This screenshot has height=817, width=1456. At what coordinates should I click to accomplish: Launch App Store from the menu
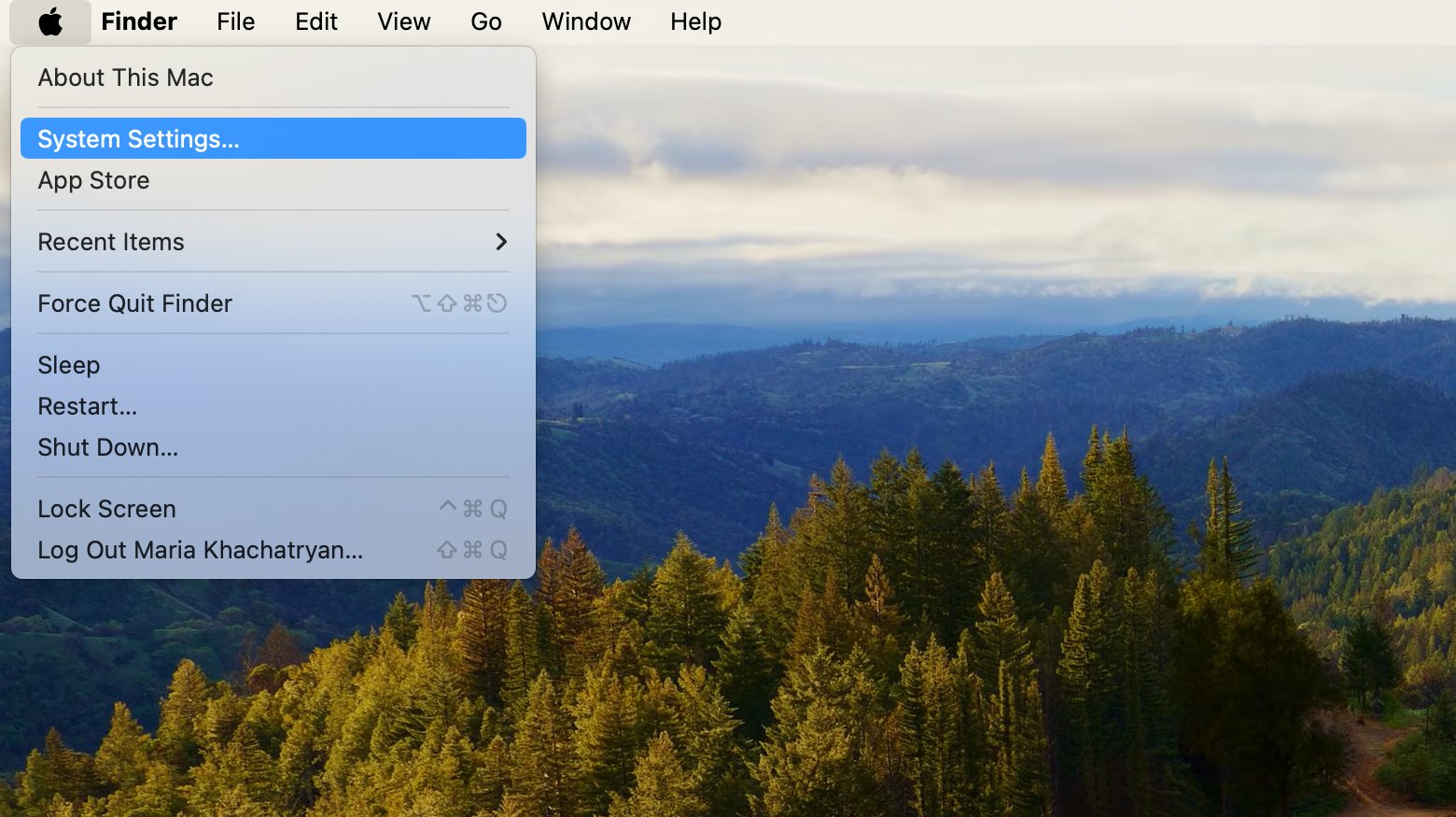93,180
